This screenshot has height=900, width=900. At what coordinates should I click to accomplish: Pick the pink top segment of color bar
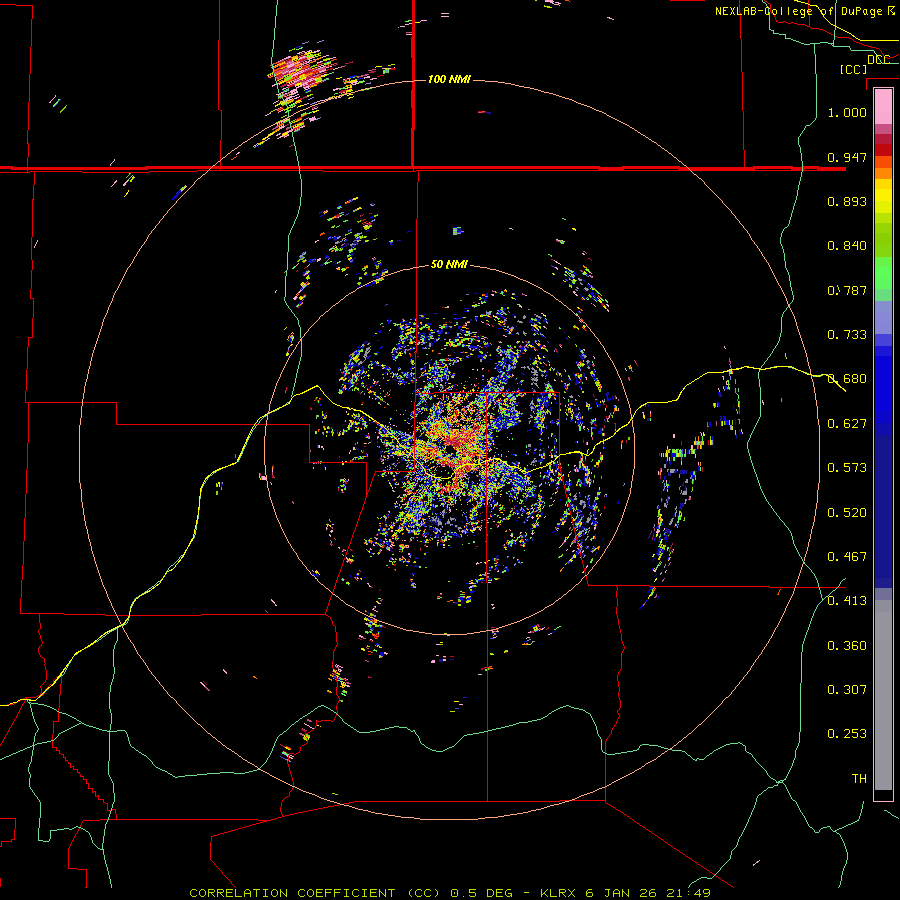(883, 106)
